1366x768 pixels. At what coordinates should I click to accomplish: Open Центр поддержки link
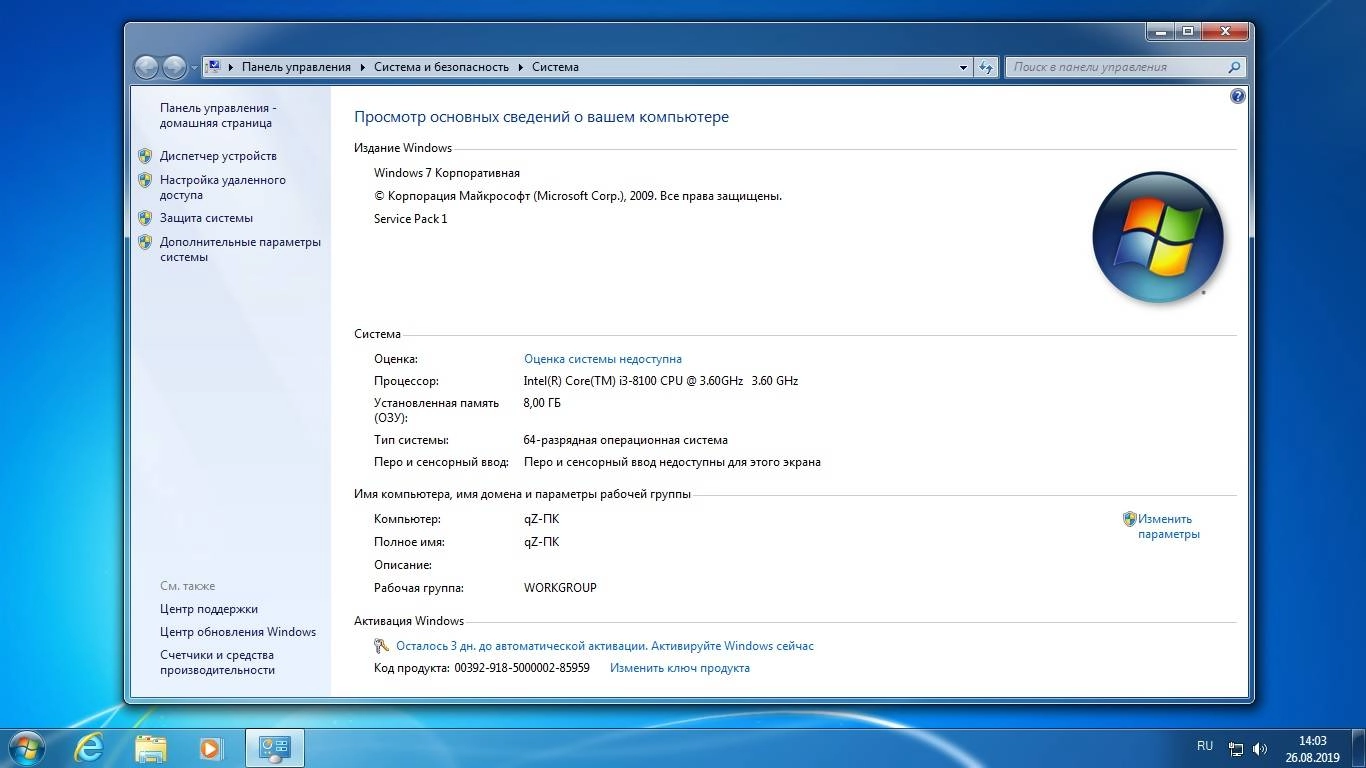pyautogui.click(x=209, y=609)
